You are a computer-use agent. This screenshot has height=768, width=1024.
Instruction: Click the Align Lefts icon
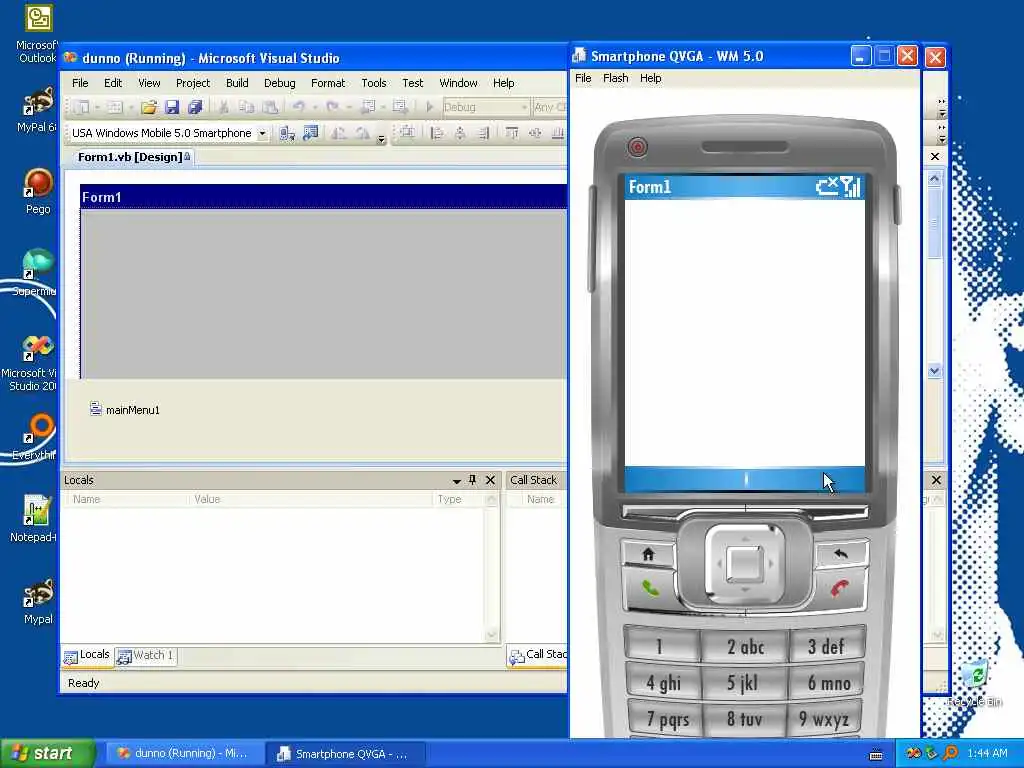pos(437,133)
